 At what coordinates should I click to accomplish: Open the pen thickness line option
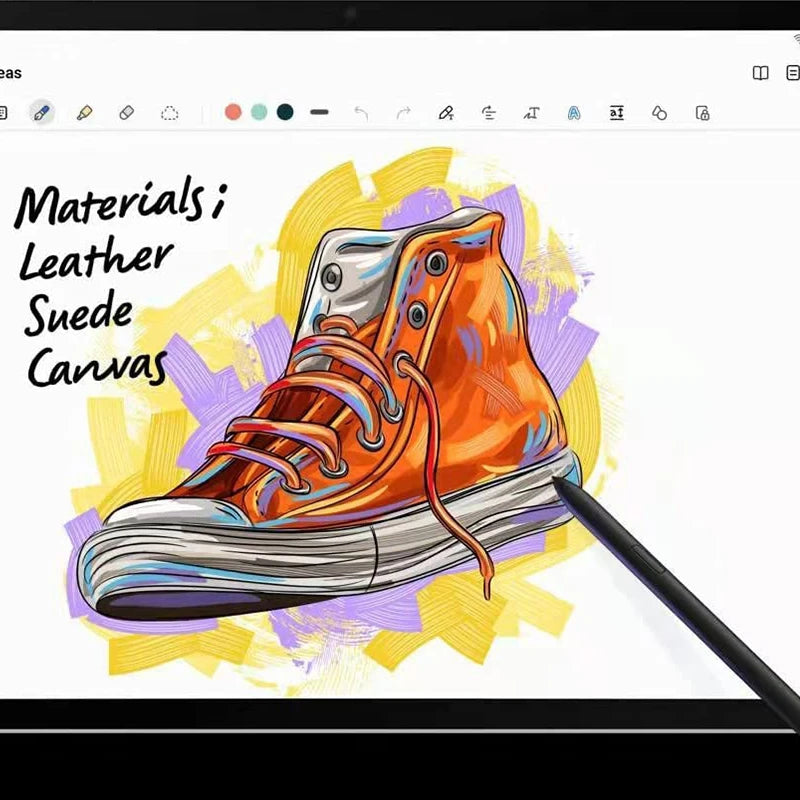tap(319, 112)
